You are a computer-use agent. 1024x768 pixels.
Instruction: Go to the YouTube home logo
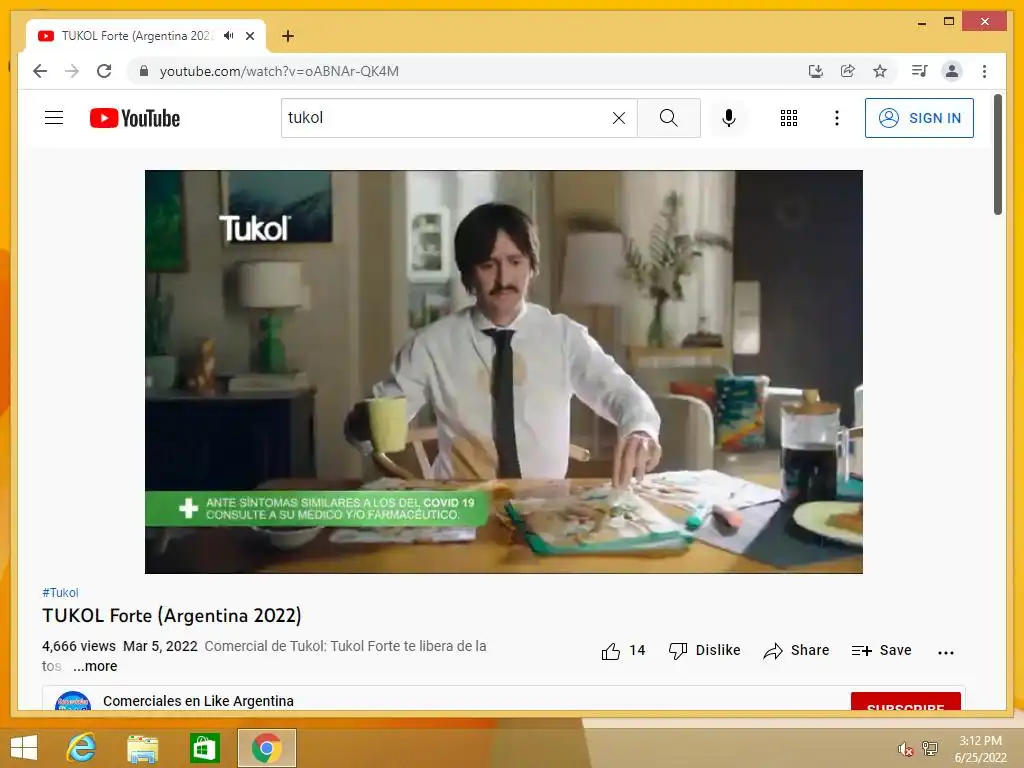[135, 118]
